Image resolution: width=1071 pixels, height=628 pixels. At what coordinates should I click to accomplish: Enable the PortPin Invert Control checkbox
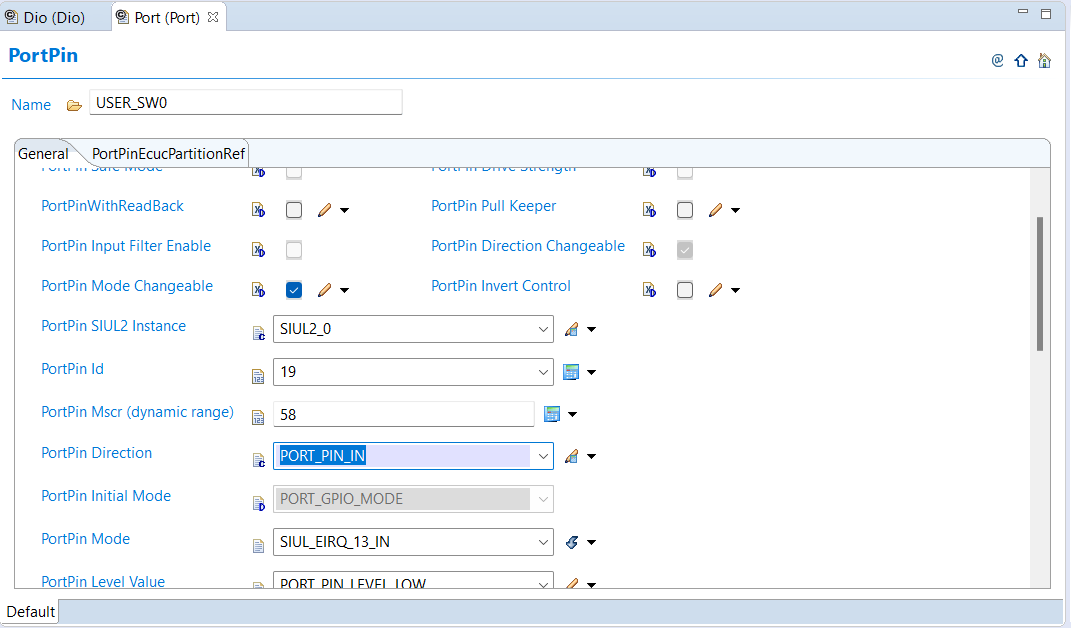pos(685,289)
